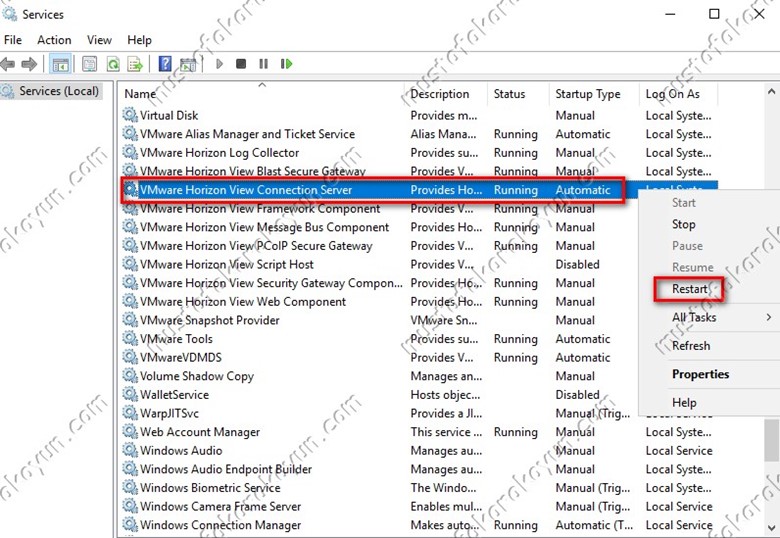Choose Stop in the context menu
This screenshot has height=538, width=780.
click(683, 224)
